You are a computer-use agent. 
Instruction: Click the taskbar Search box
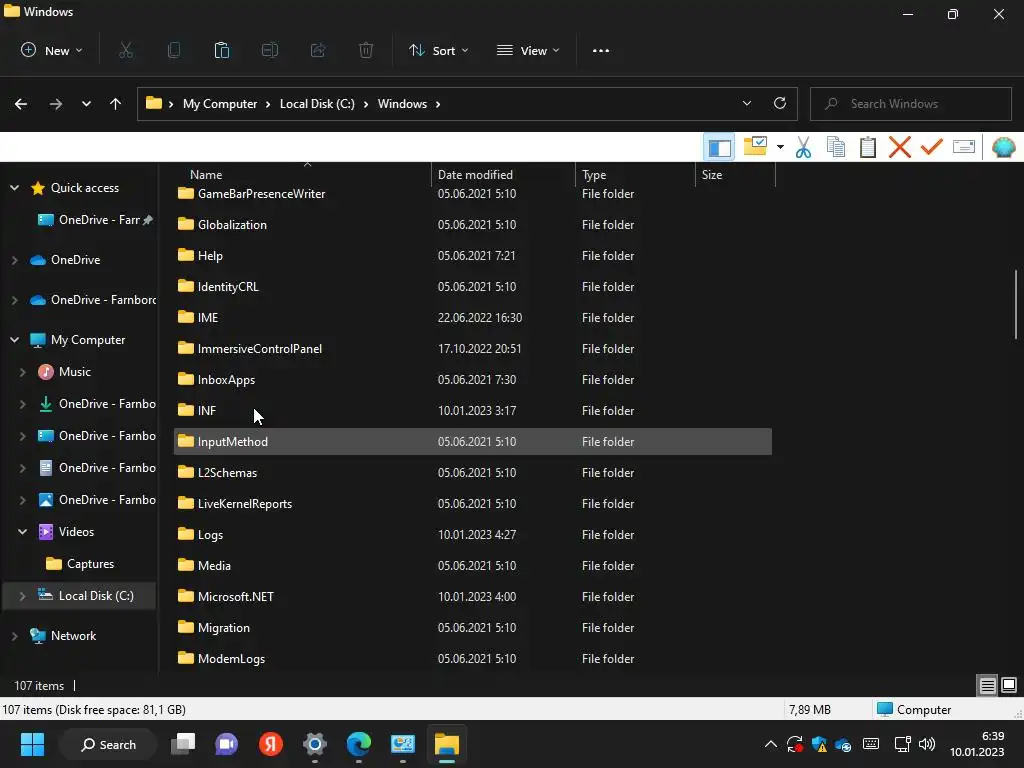108,744
